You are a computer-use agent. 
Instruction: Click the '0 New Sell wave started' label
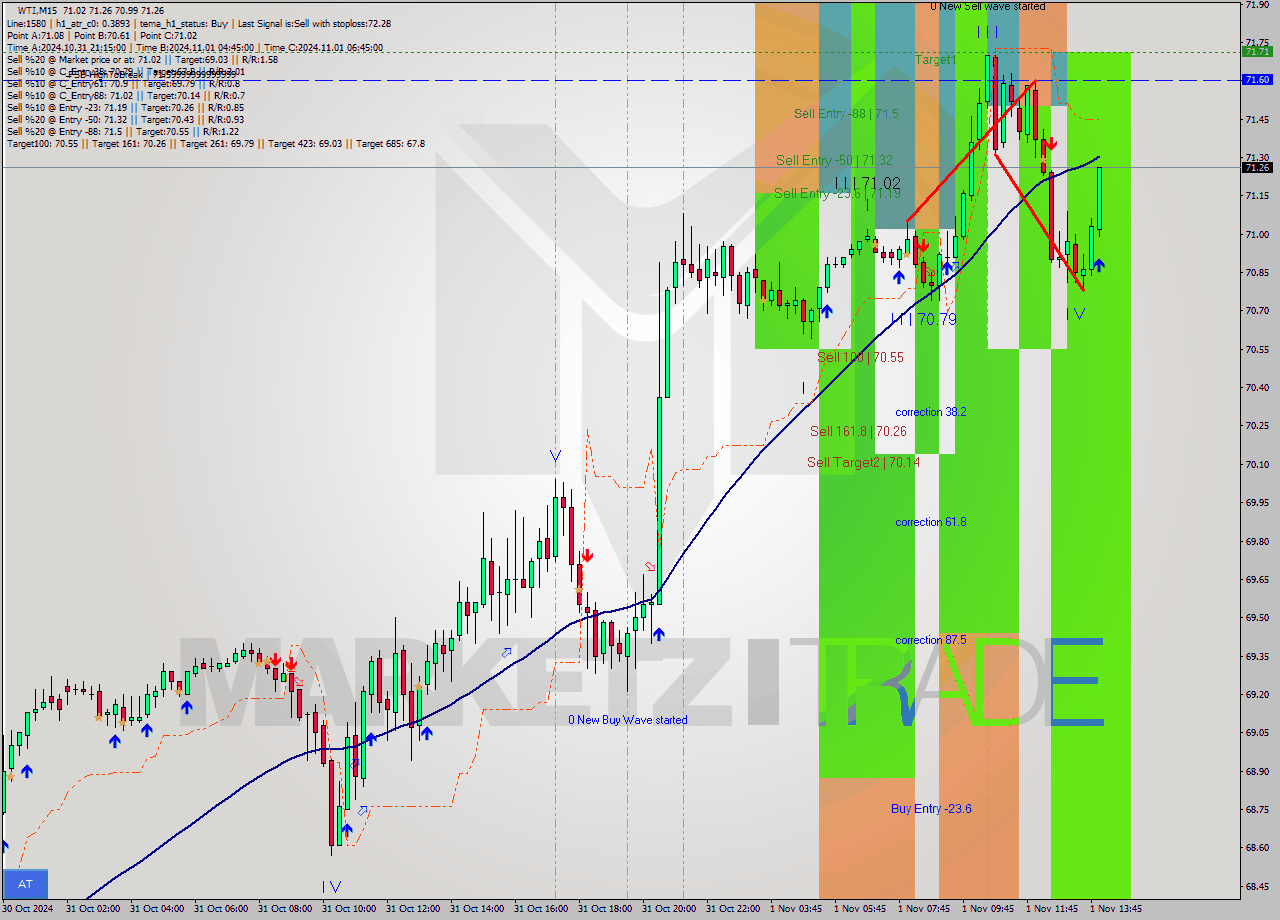click(987, 6)
